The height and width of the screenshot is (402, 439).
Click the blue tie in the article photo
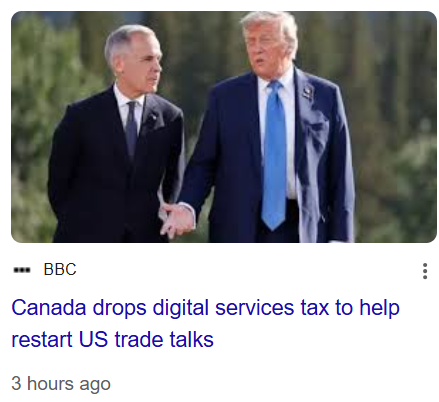(x=275, y=155)
